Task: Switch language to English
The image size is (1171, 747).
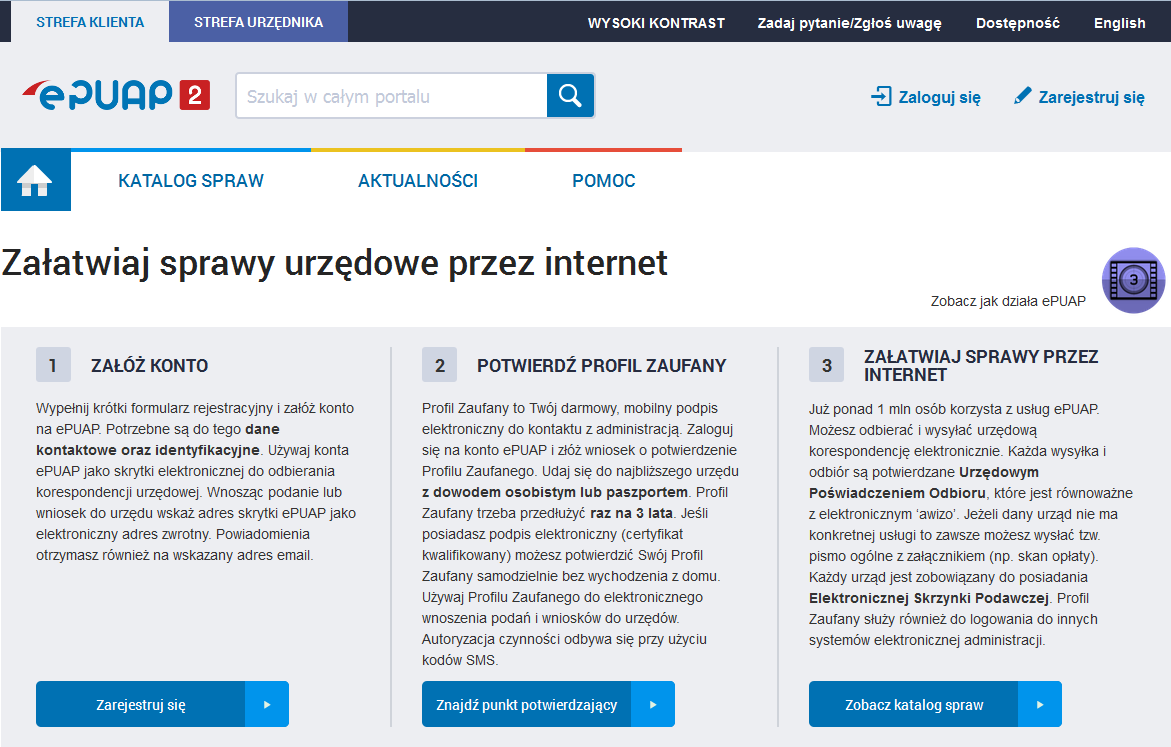Action: click(x=1119, y=23)
